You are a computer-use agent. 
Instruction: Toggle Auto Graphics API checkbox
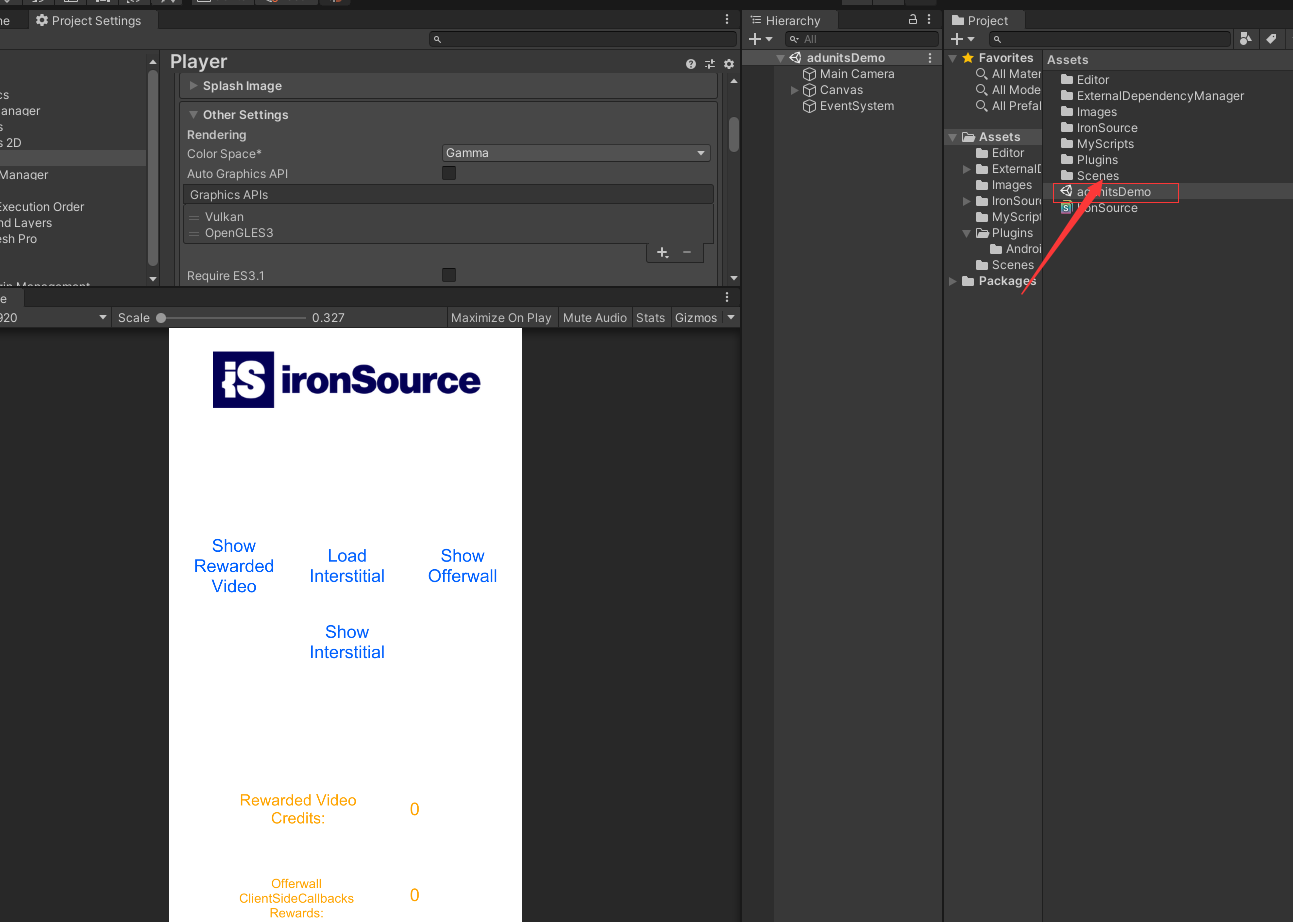(x=449, y=173)
